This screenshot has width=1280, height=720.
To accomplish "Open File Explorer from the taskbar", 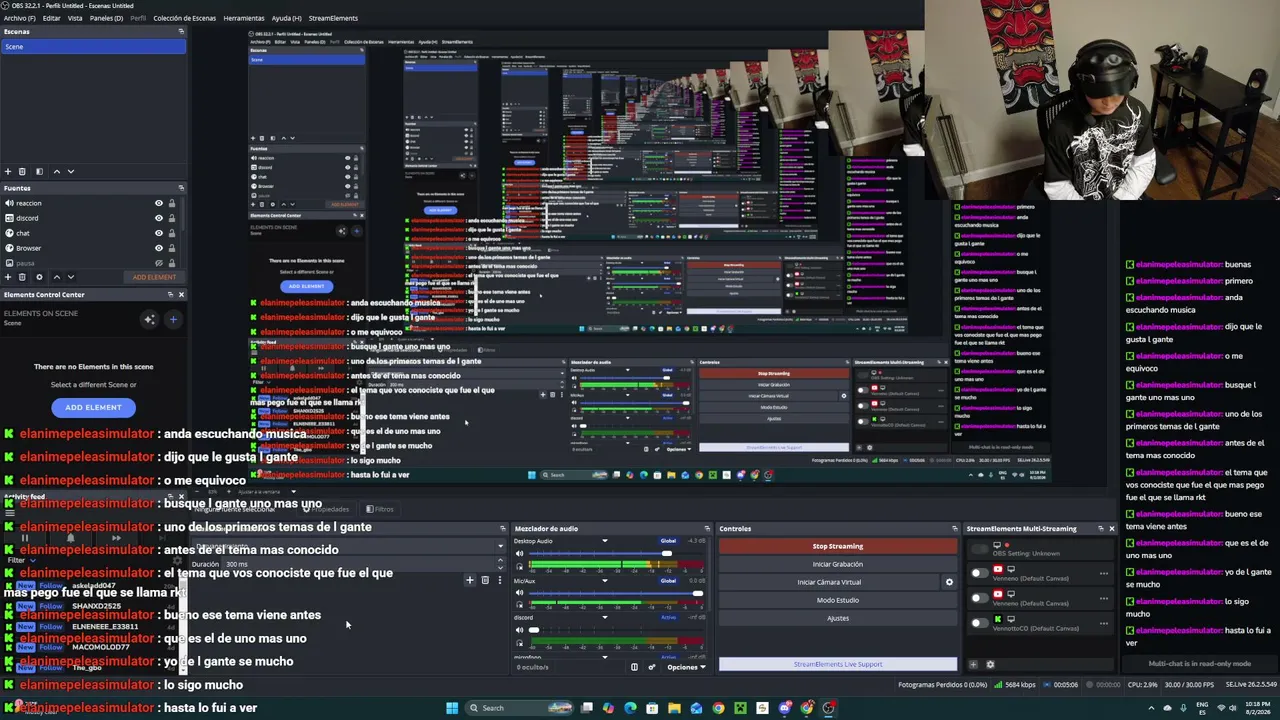I will [674, 708].
